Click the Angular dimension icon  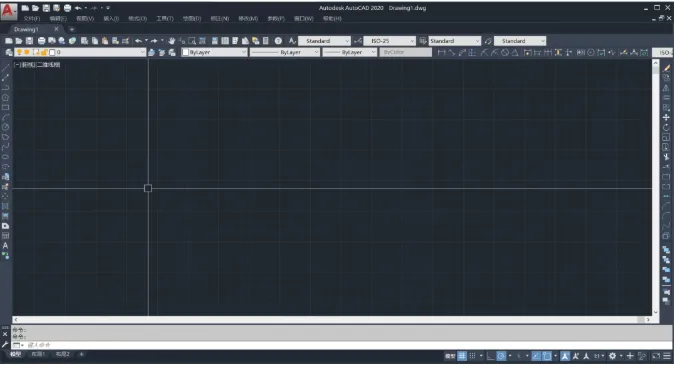coord(515,52)
